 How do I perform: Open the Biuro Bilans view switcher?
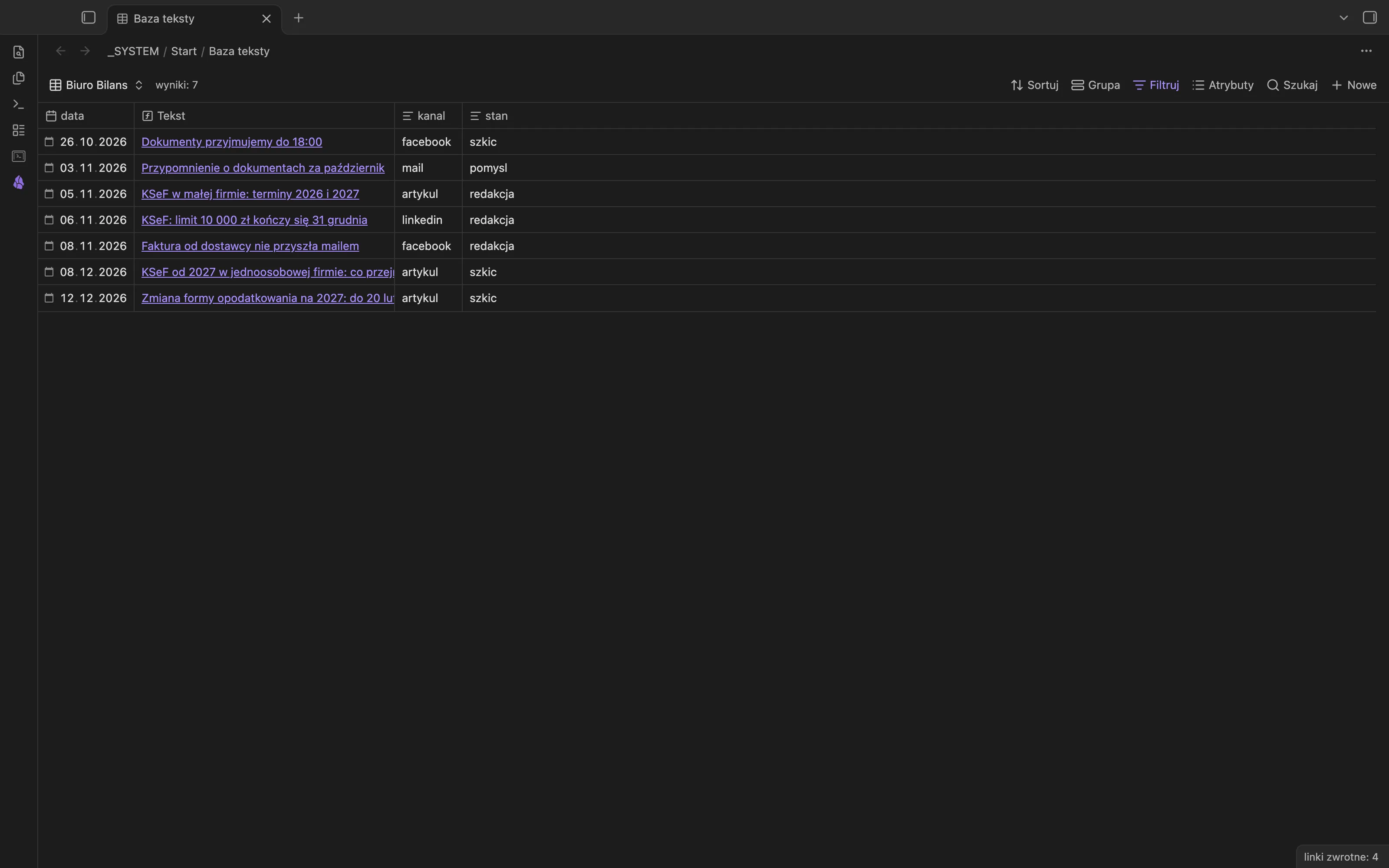pyautogui.click(x=96, y=85)
